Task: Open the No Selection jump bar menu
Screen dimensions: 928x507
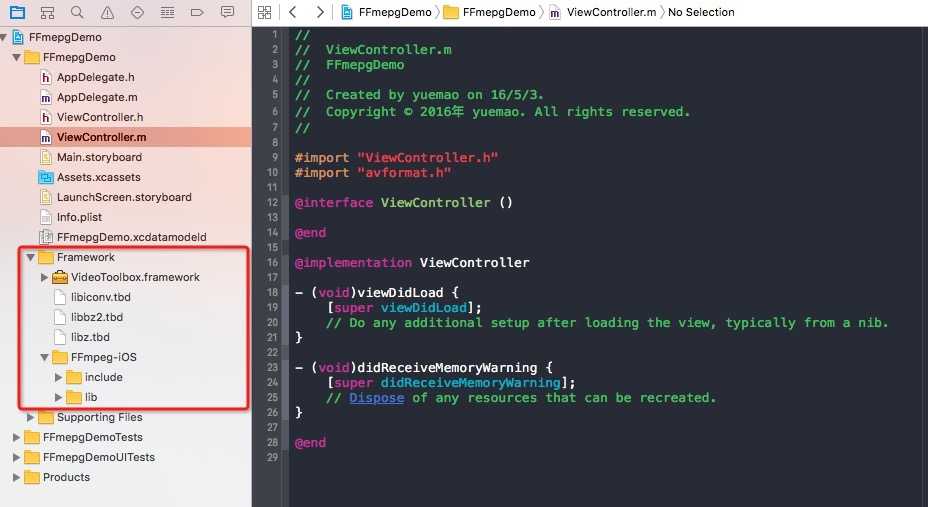Action: (701, 12)
